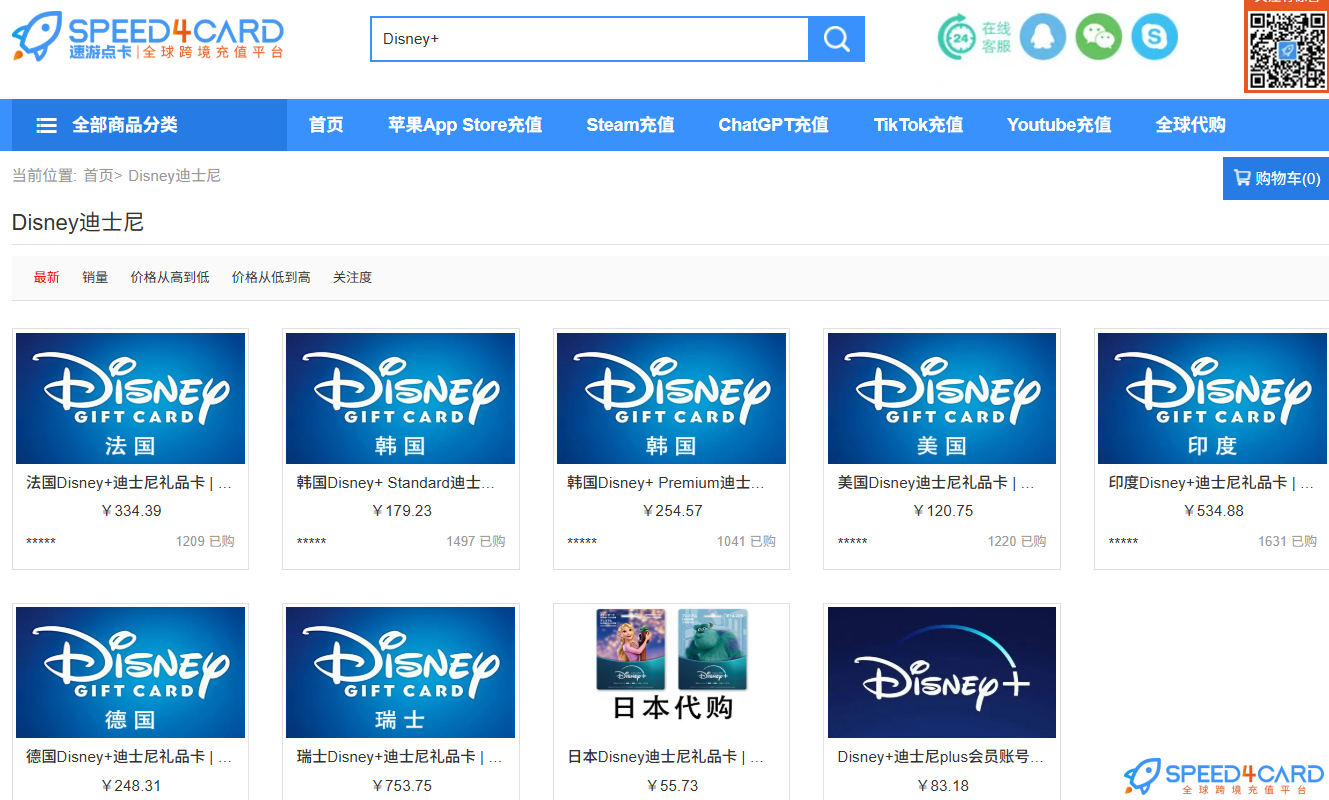
Task: Click the QR code image in the top corner
Action: [x=1287, y=49]
